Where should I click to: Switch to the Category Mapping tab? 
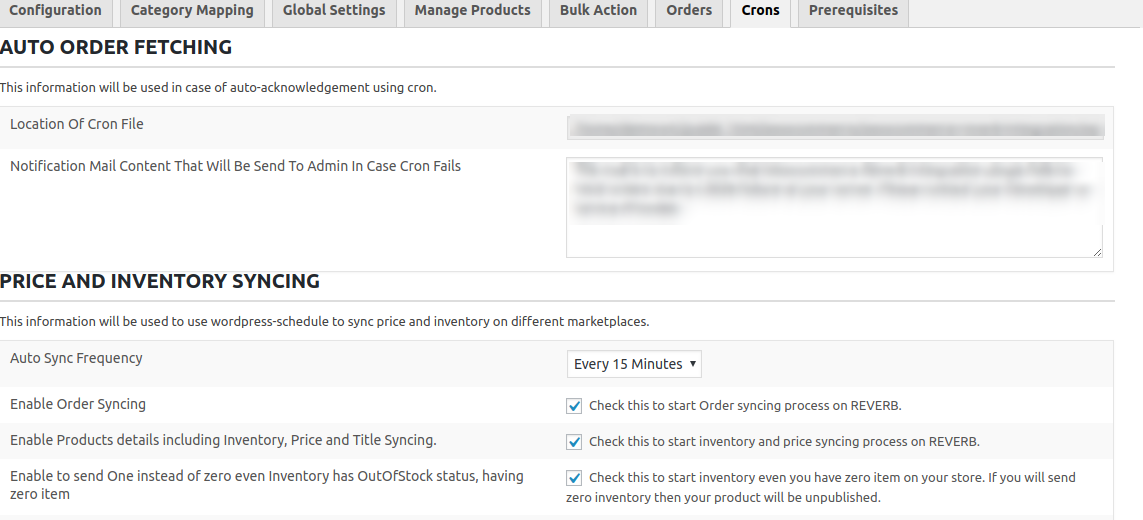pos(192,11)
